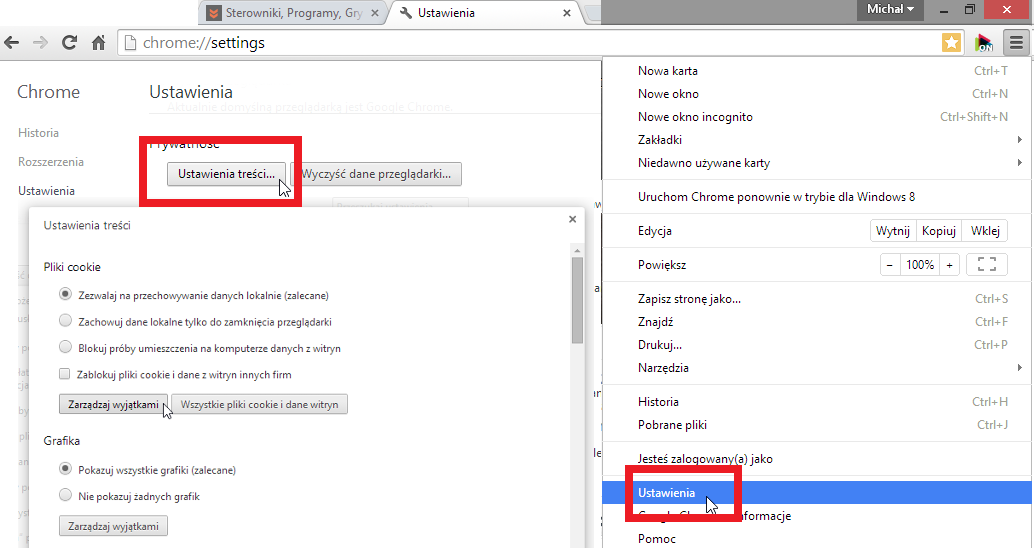The image size is (1034, 548).
Task: Select Blokuj próby umieszczenia danych z witryn
Action: click(x=65, y=347)
